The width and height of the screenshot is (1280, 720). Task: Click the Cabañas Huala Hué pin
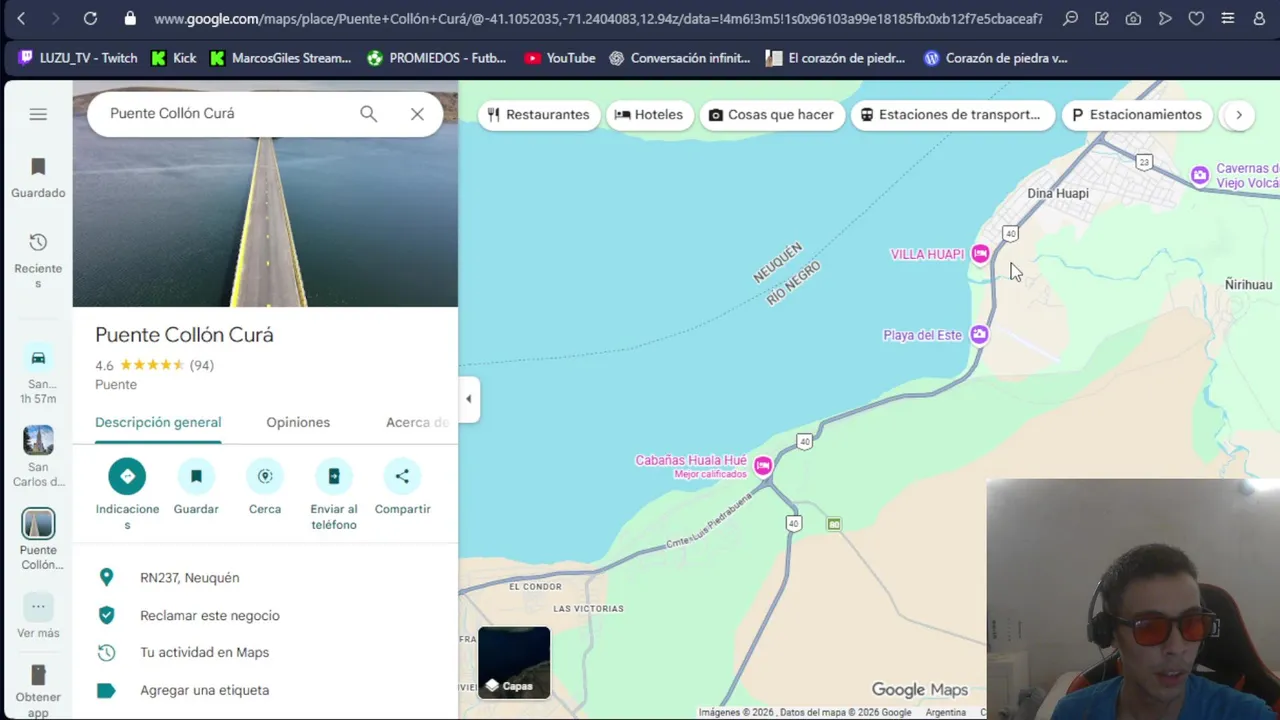[763, 465]
